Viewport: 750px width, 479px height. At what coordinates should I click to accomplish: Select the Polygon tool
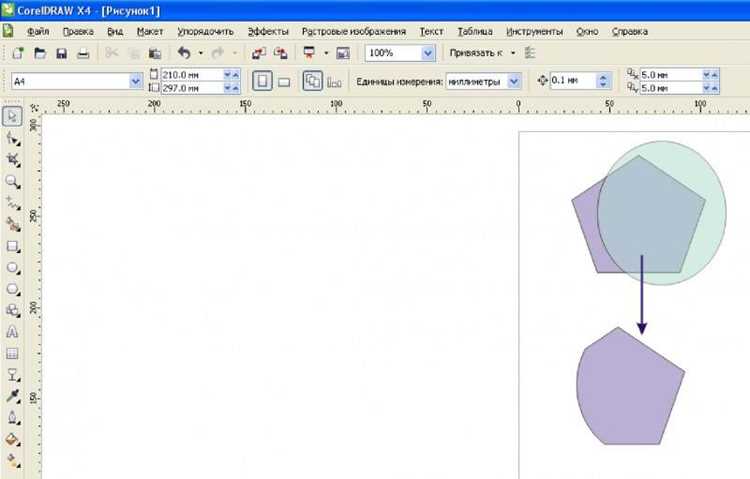click(12, 289)
